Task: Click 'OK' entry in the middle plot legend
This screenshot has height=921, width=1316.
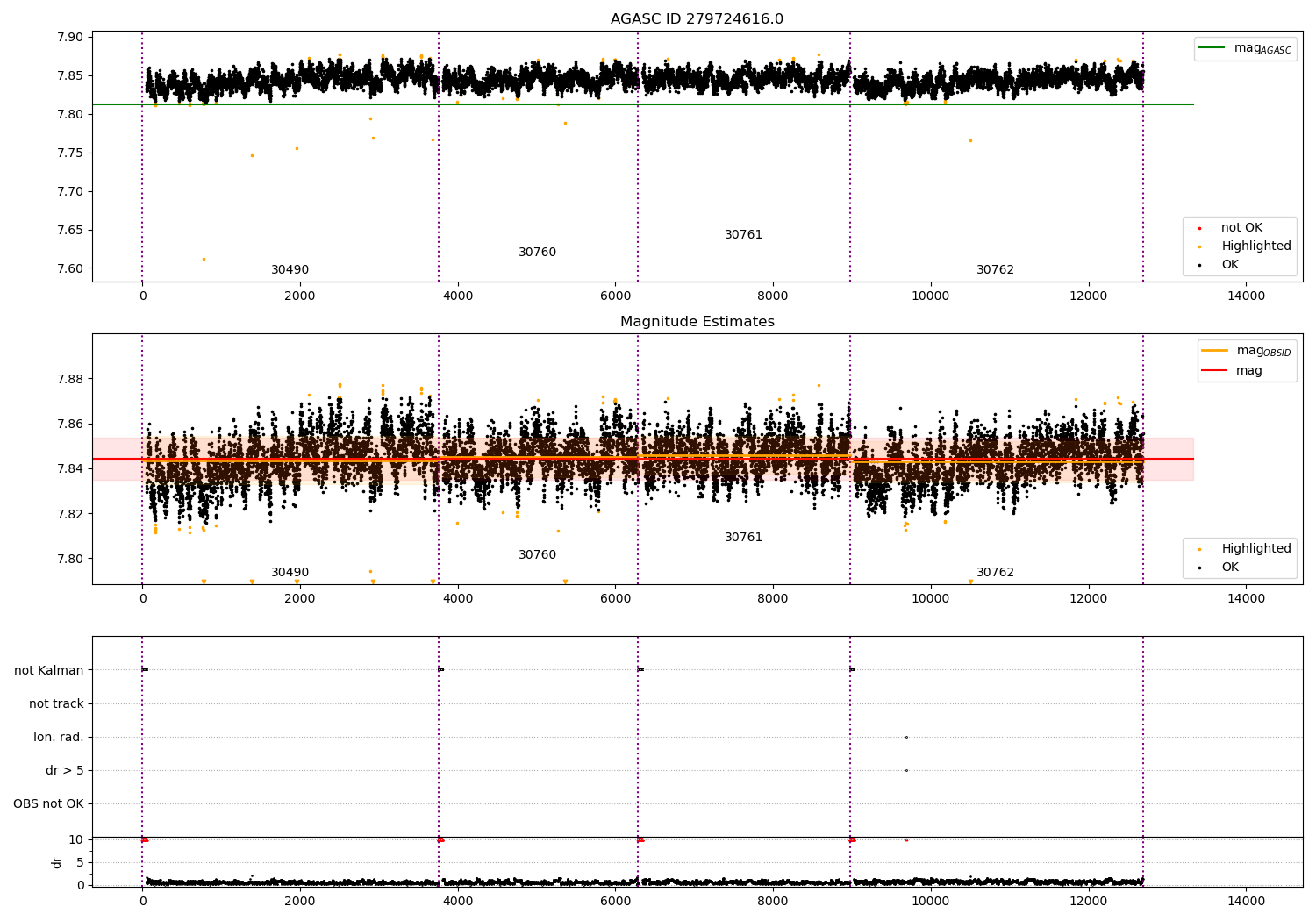Action: [1230, 568]
